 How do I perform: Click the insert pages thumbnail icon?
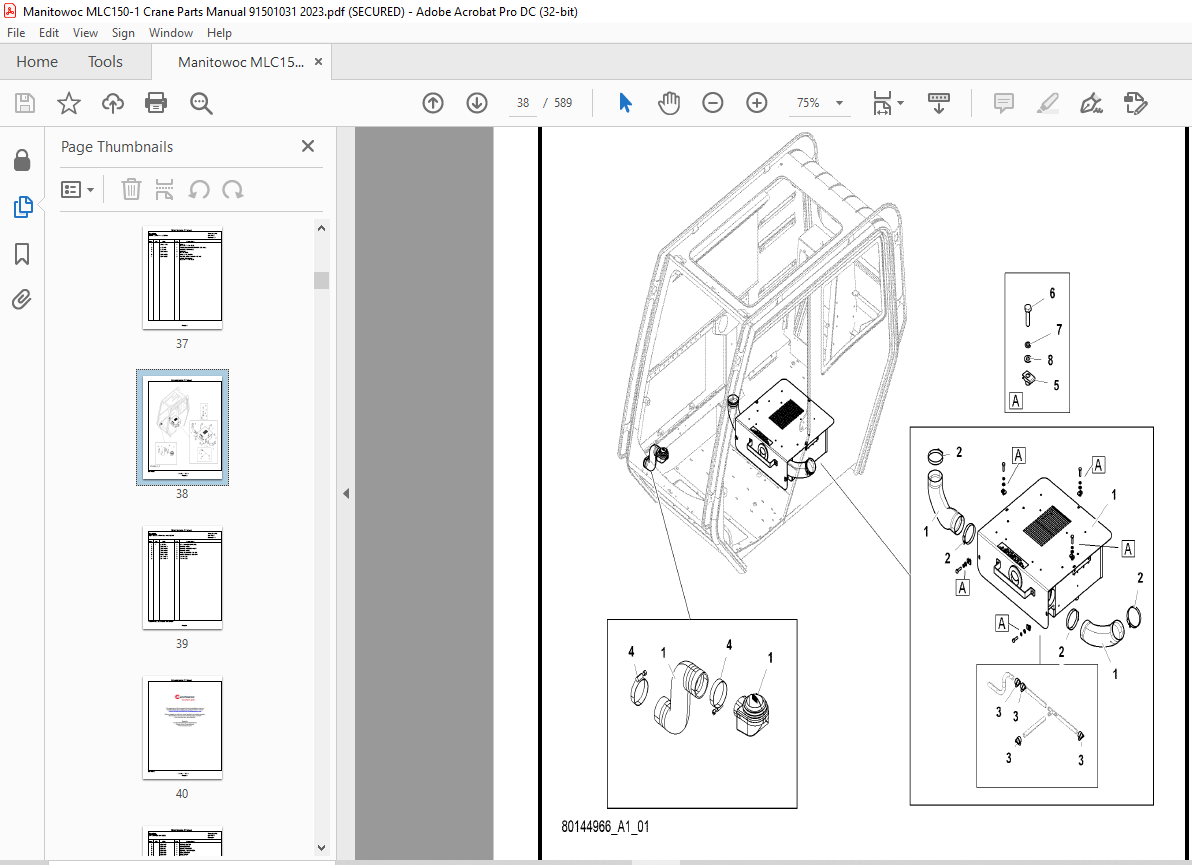click(x=164, y=189)
